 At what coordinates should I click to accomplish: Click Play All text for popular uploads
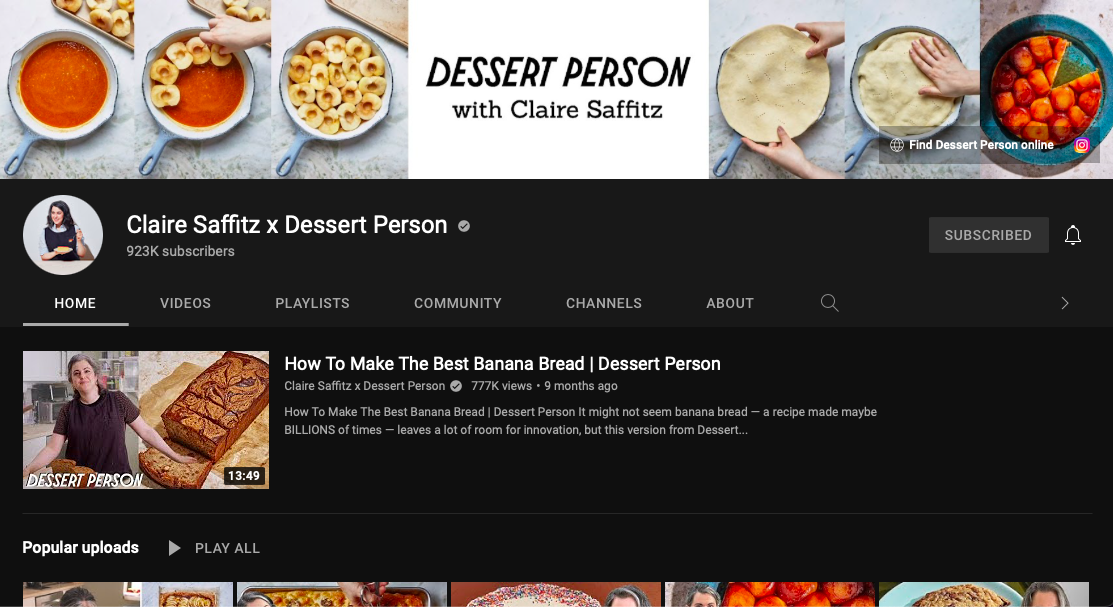tap(227, 548)
